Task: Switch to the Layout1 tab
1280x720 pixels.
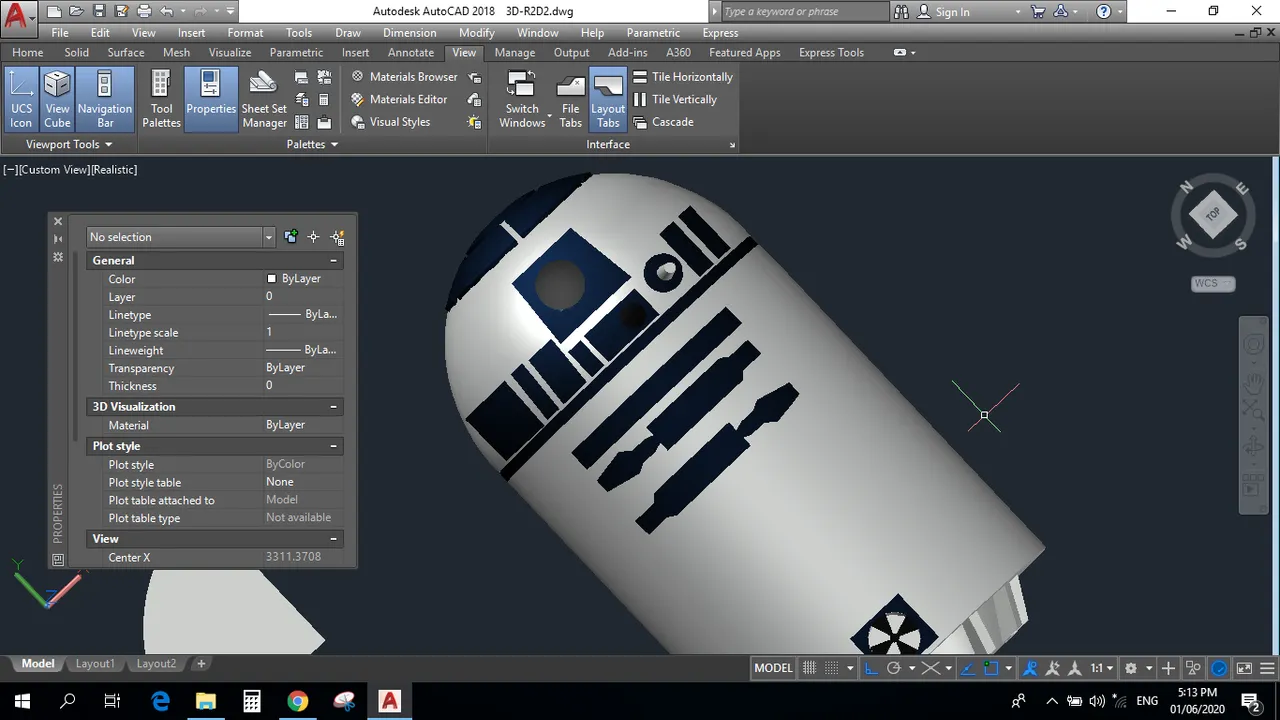Action: point(95,664)
